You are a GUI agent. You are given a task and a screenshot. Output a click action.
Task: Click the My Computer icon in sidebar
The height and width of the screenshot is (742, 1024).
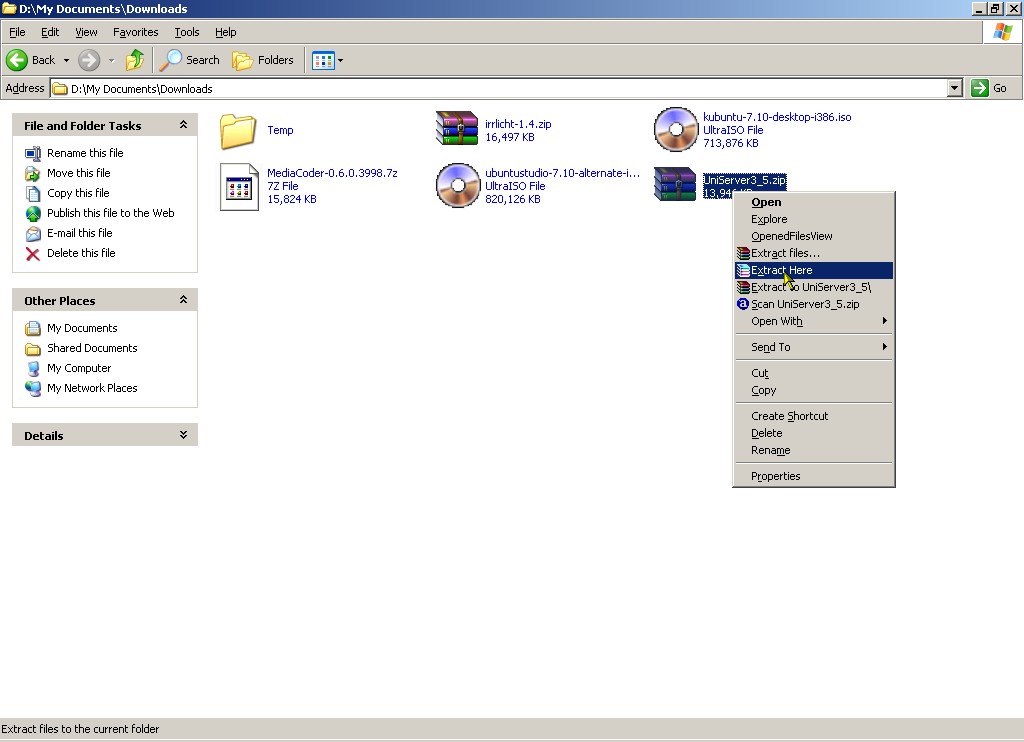coord(33,368)
